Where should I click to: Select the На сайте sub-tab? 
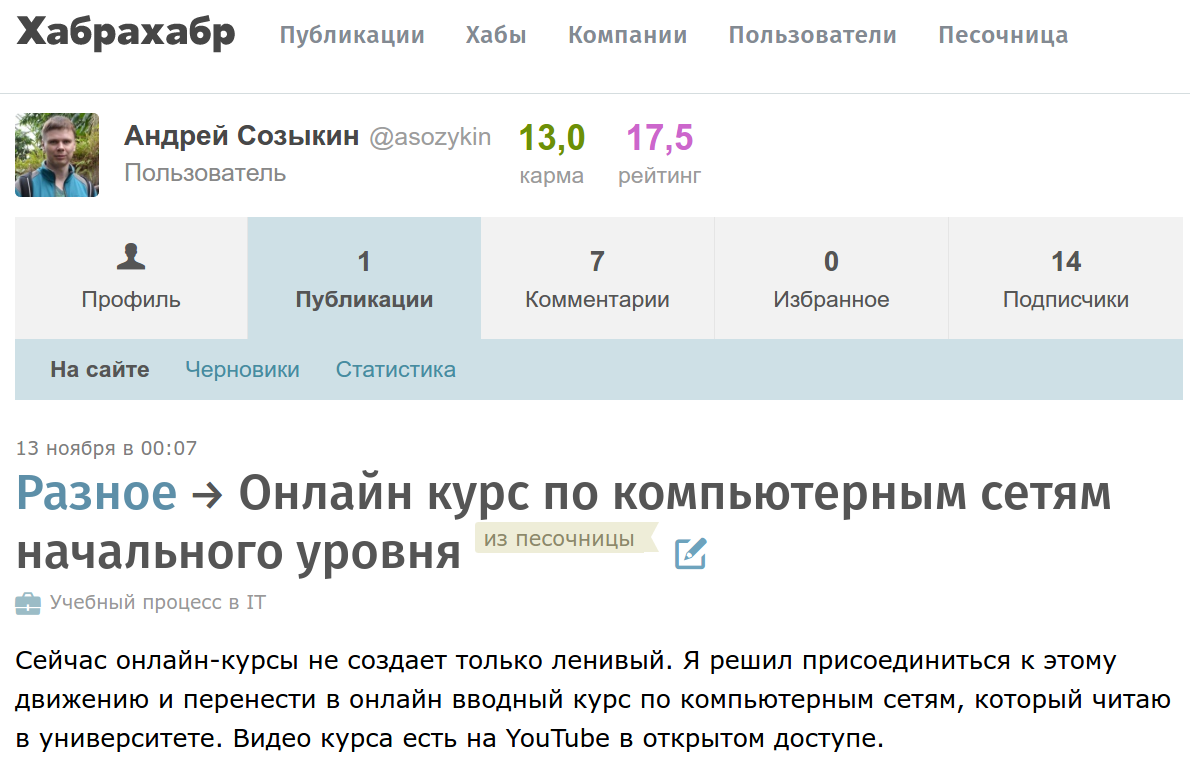(x=100, y=369)
